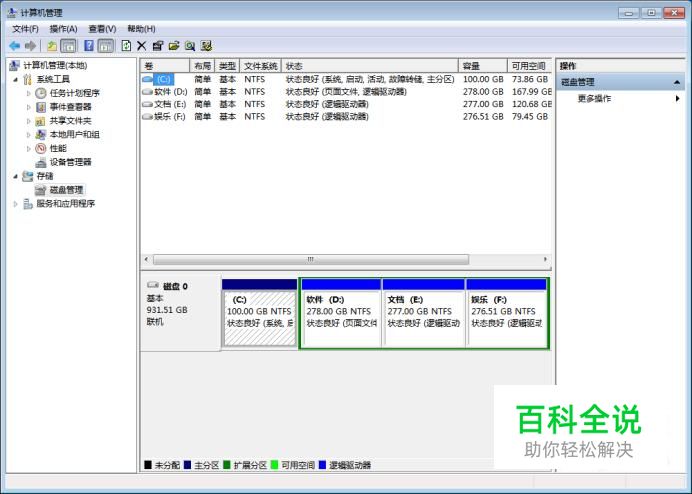Image resolution: width=692 pixels, height=494 pixels.
Task: Click the Delete X toolbar icon
Action: click(142, 46)
